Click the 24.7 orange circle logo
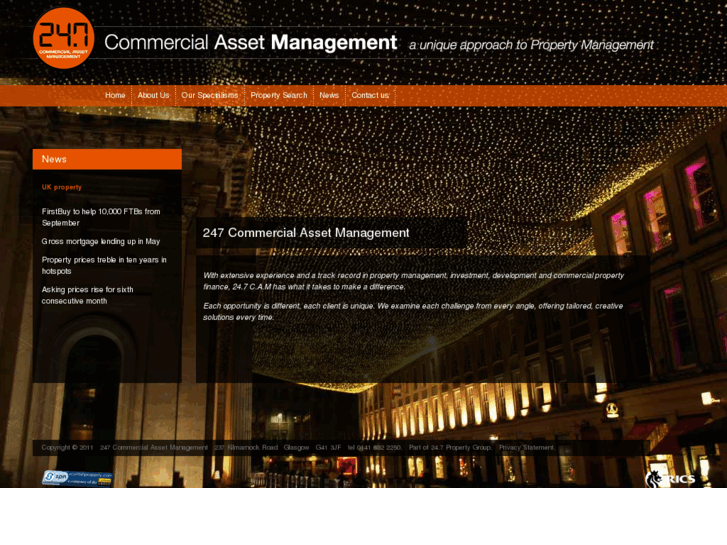Screen dimensions: 727x545 (x=64, y=38)
